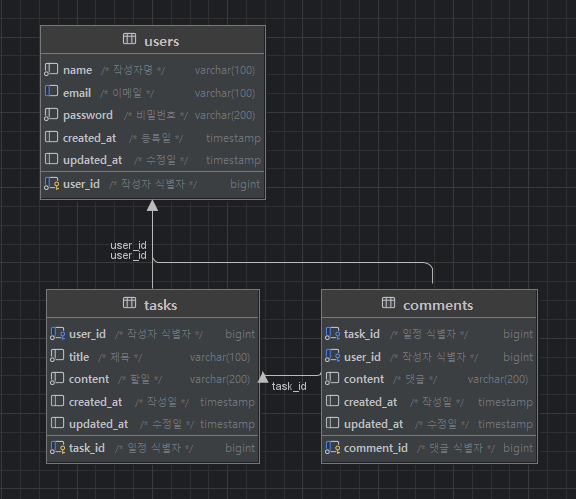Click the tasks table header icon
This screenshot has width=576, height=499.
coord(129,302)
